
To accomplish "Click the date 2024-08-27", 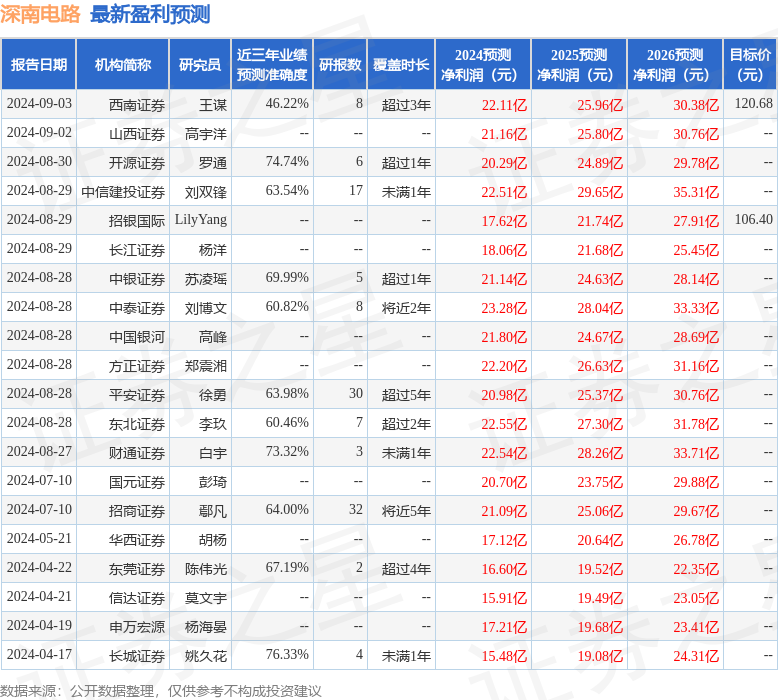I will tap(39, 451).
